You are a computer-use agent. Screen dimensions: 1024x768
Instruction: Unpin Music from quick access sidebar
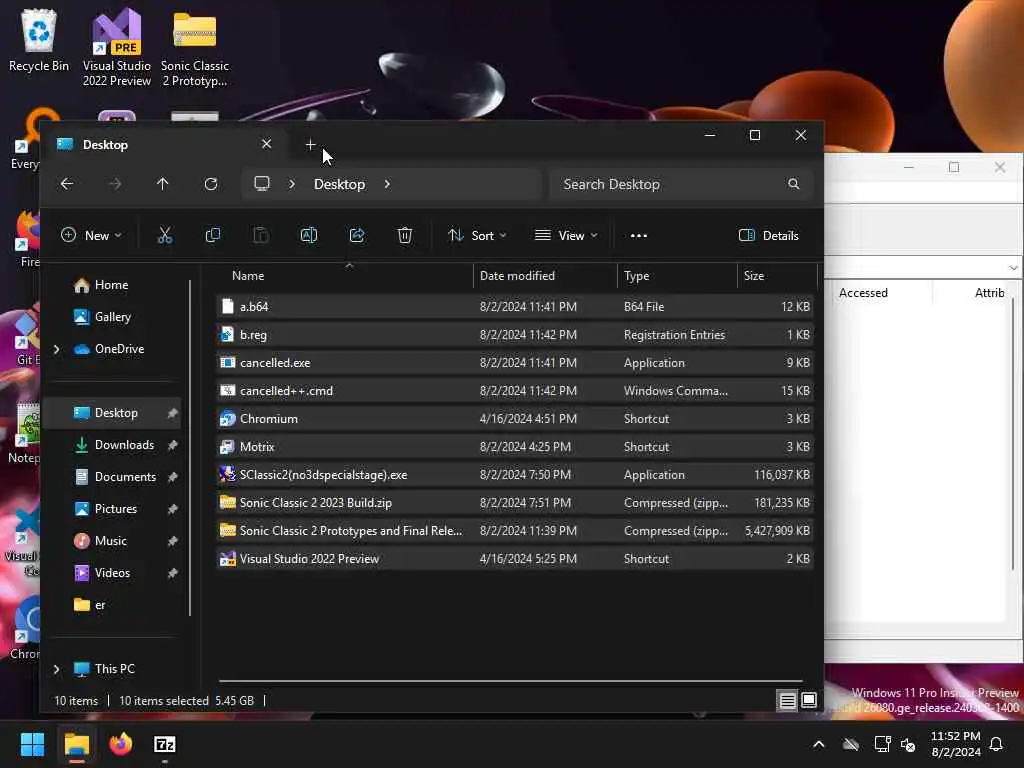point(172,541)
